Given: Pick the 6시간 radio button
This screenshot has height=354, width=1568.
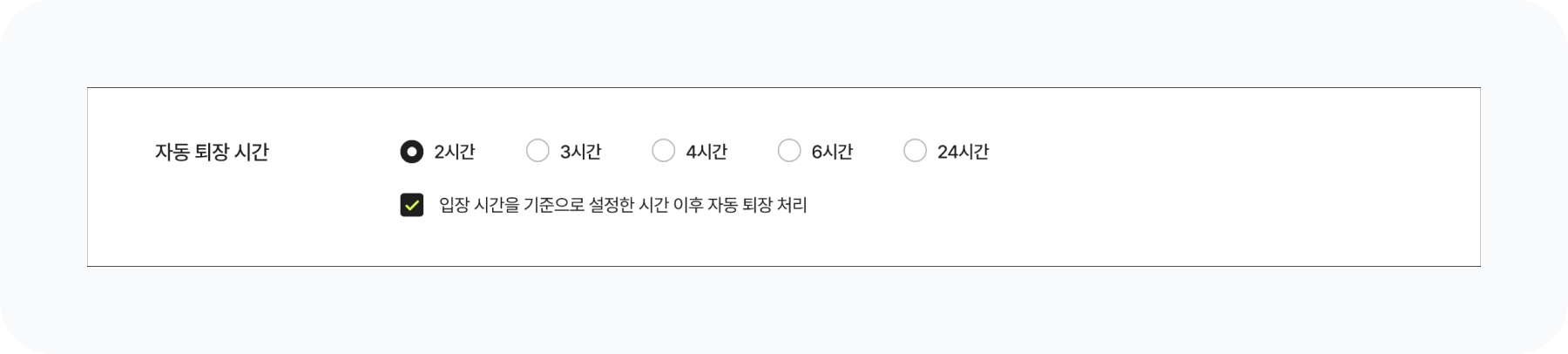Looking at the screenshot, I should pyautogui.click(x=789, y=152).
